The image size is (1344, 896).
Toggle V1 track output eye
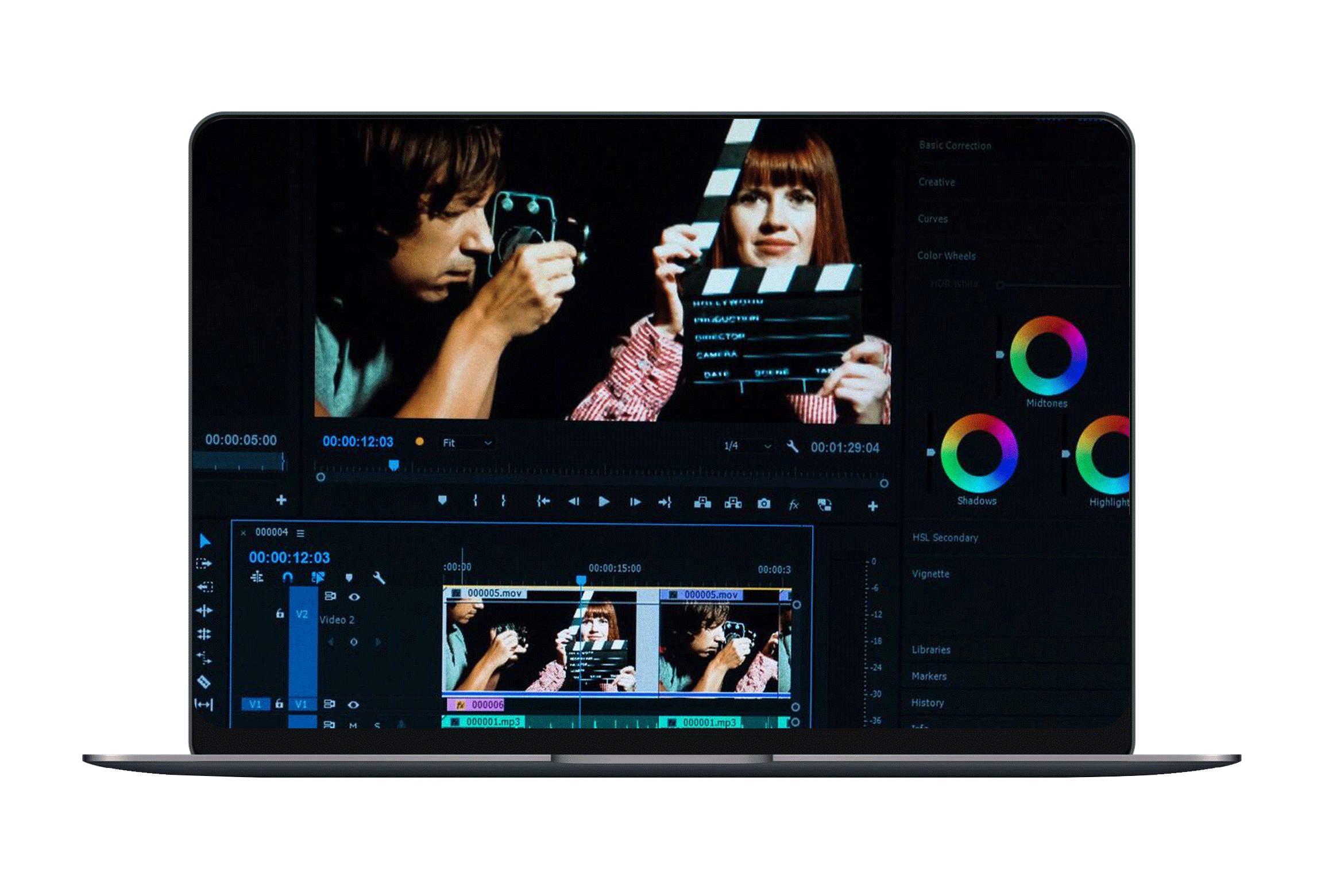tap(354, 705)
